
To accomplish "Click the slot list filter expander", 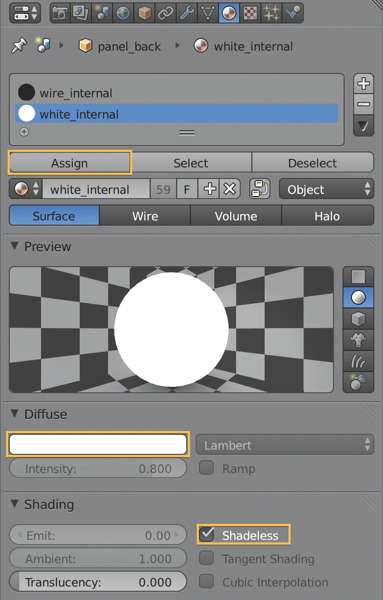I will tap(24, 132).
